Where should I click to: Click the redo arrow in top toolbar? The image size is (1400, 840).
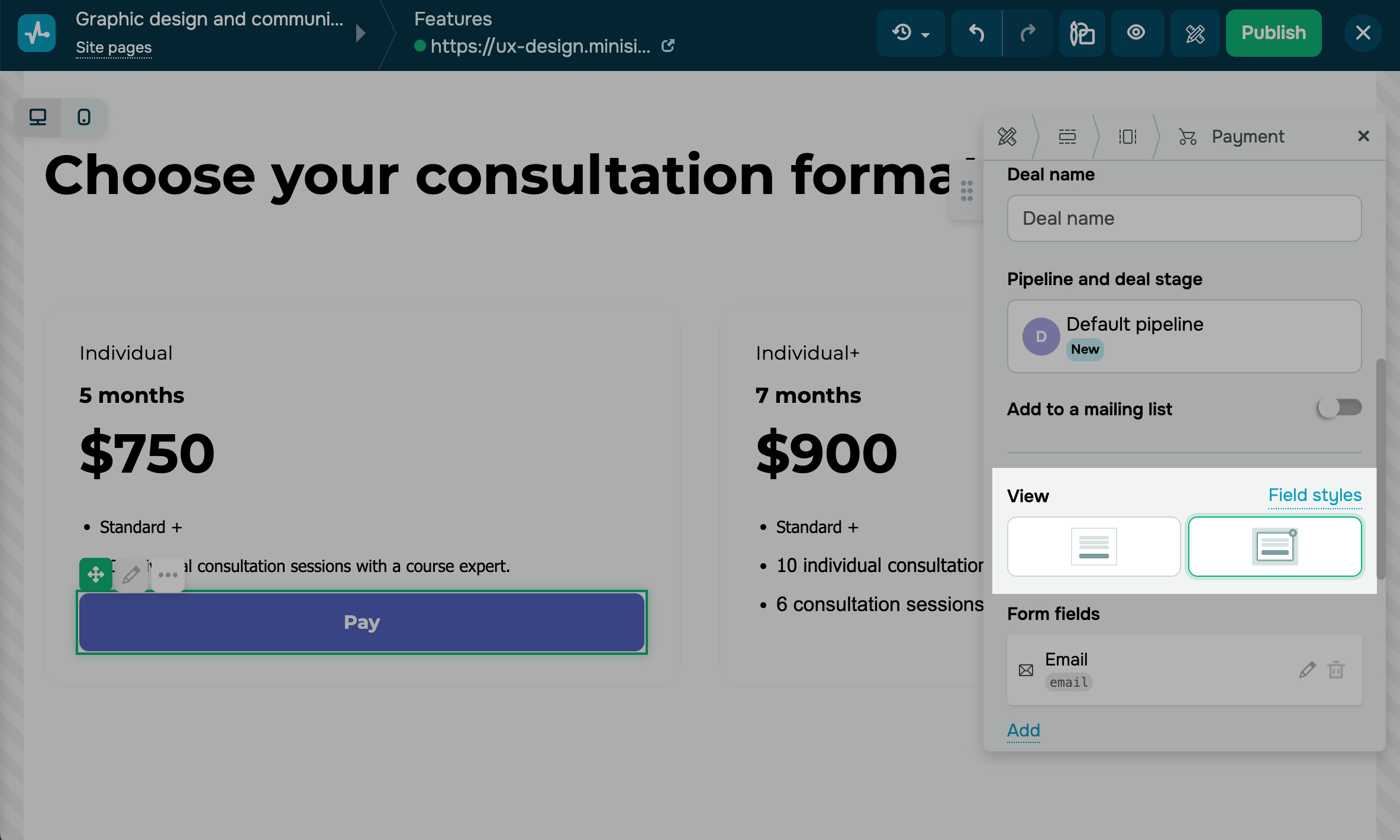[1028, 33]
